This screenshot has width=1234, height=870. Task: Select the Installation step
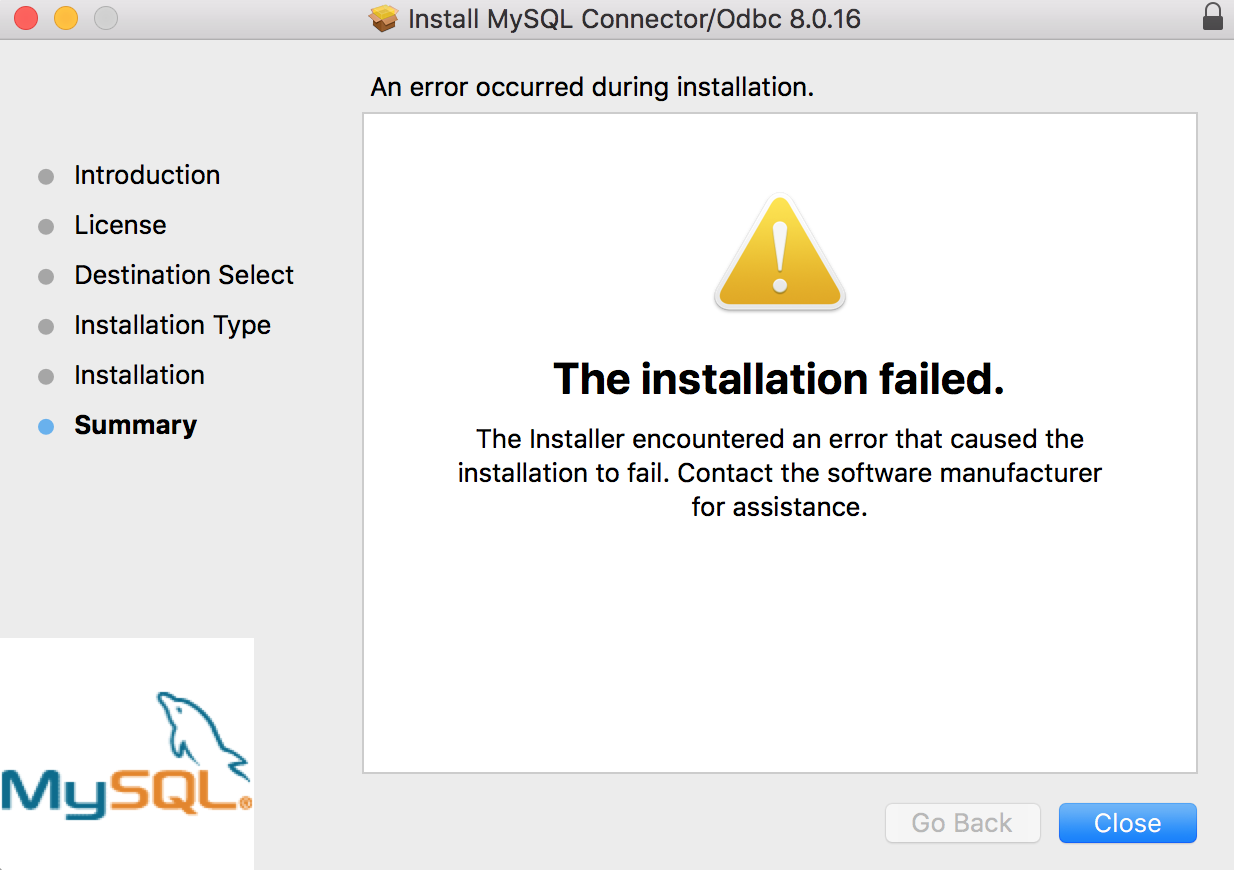click(139, 375)
